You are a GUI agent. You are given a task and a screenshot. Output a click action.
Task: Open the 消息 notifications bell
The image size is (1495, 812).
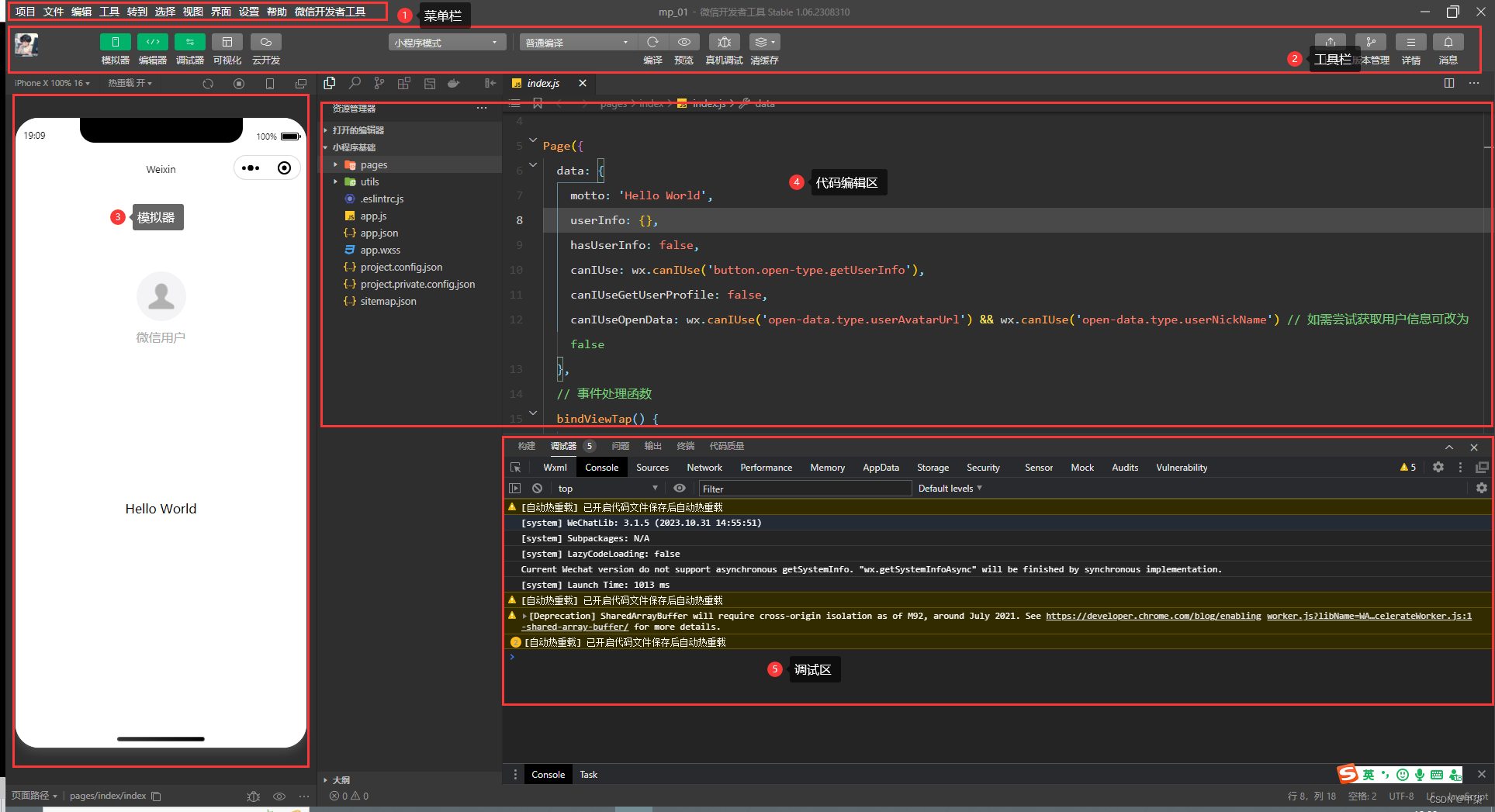point(1448,42)
